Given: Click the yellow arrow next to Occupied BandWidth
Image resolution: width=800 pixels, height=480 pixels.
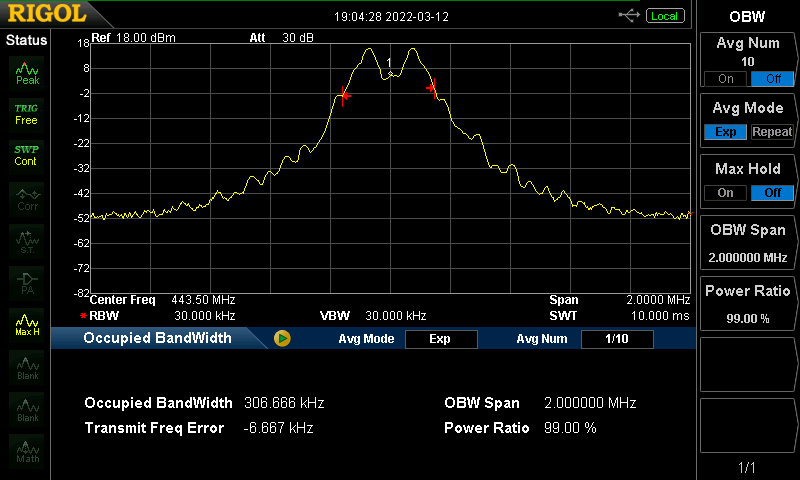Looking at the screenshot, I should (282, 339).
